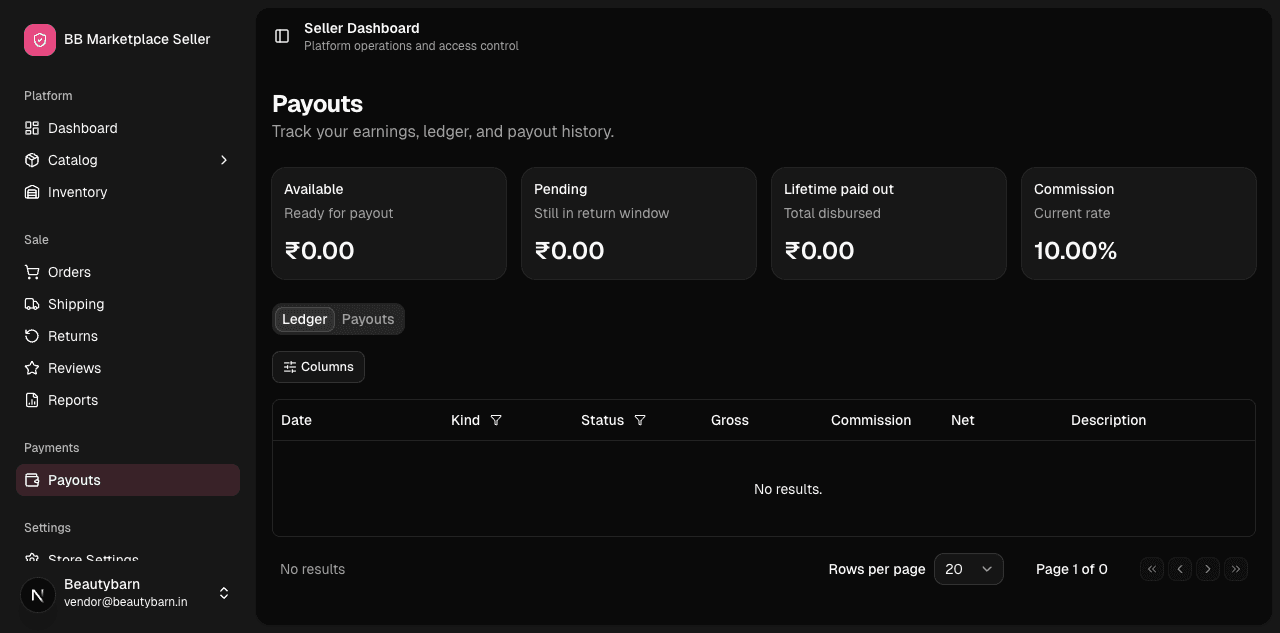Jump to the last page arrow
This screenshot has width=1280, height=633.
pyautogui.click(x=1236, y=569)
